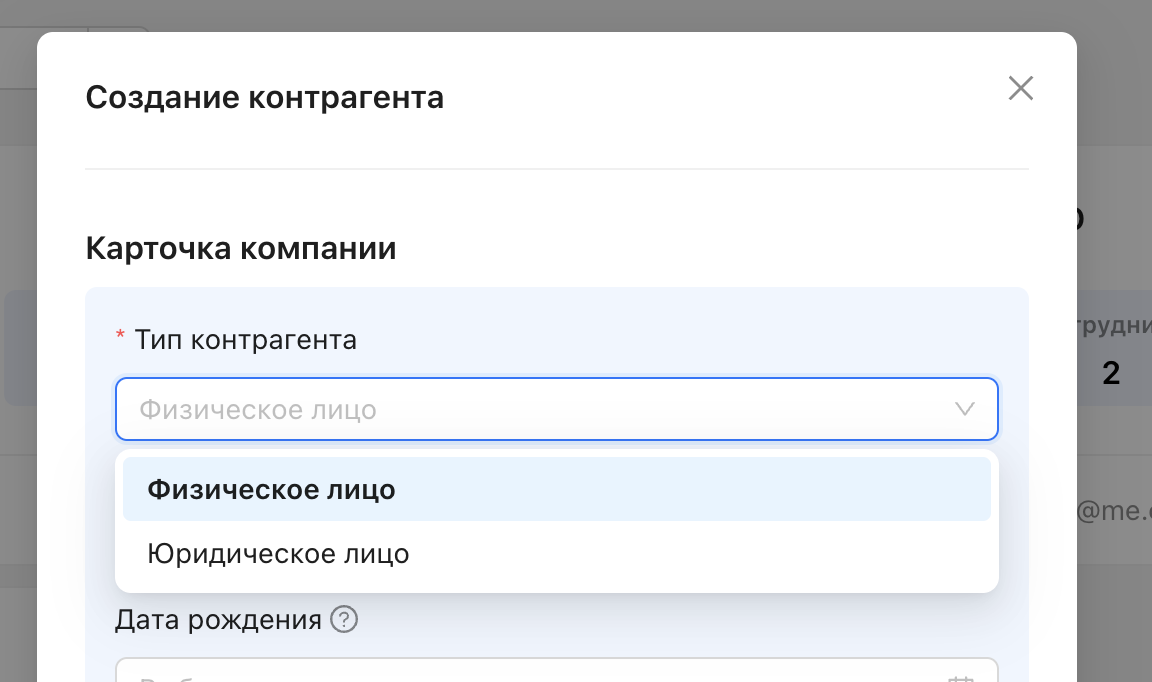
Task: Click the grey placeholder text Физическое лицо
Action: point(257,409)
